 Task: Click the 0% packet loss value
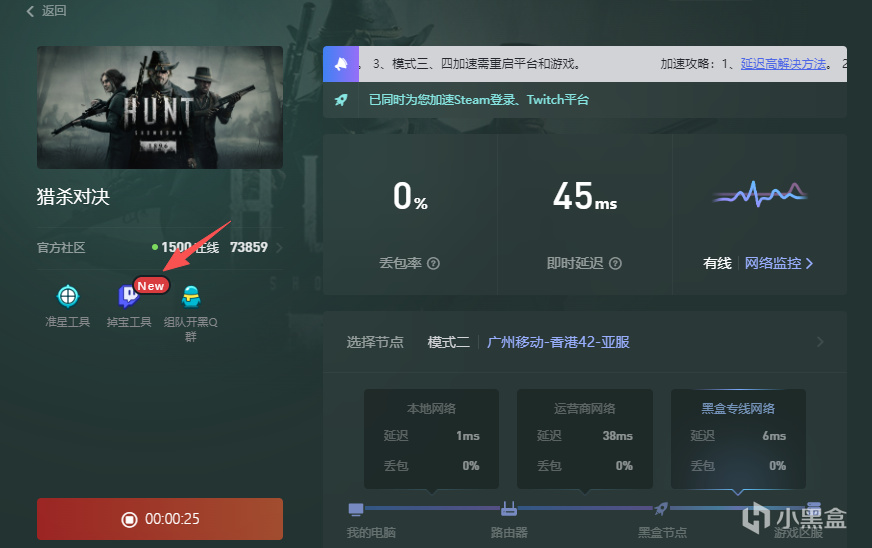[410, 196]
